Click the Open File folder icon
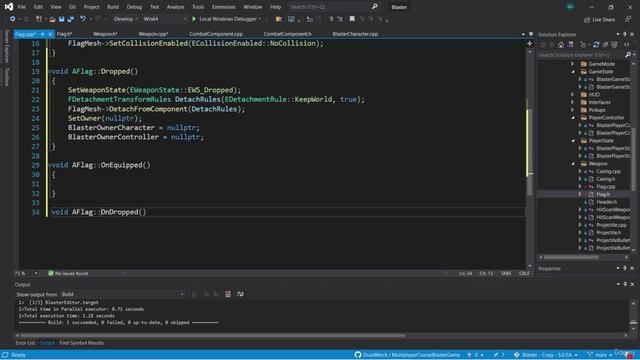This screenshot has height=360, width=640. (x=52, y=19)
